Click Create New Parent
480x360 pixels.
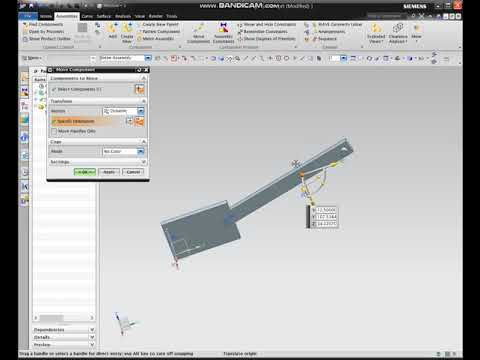(158, 24)
